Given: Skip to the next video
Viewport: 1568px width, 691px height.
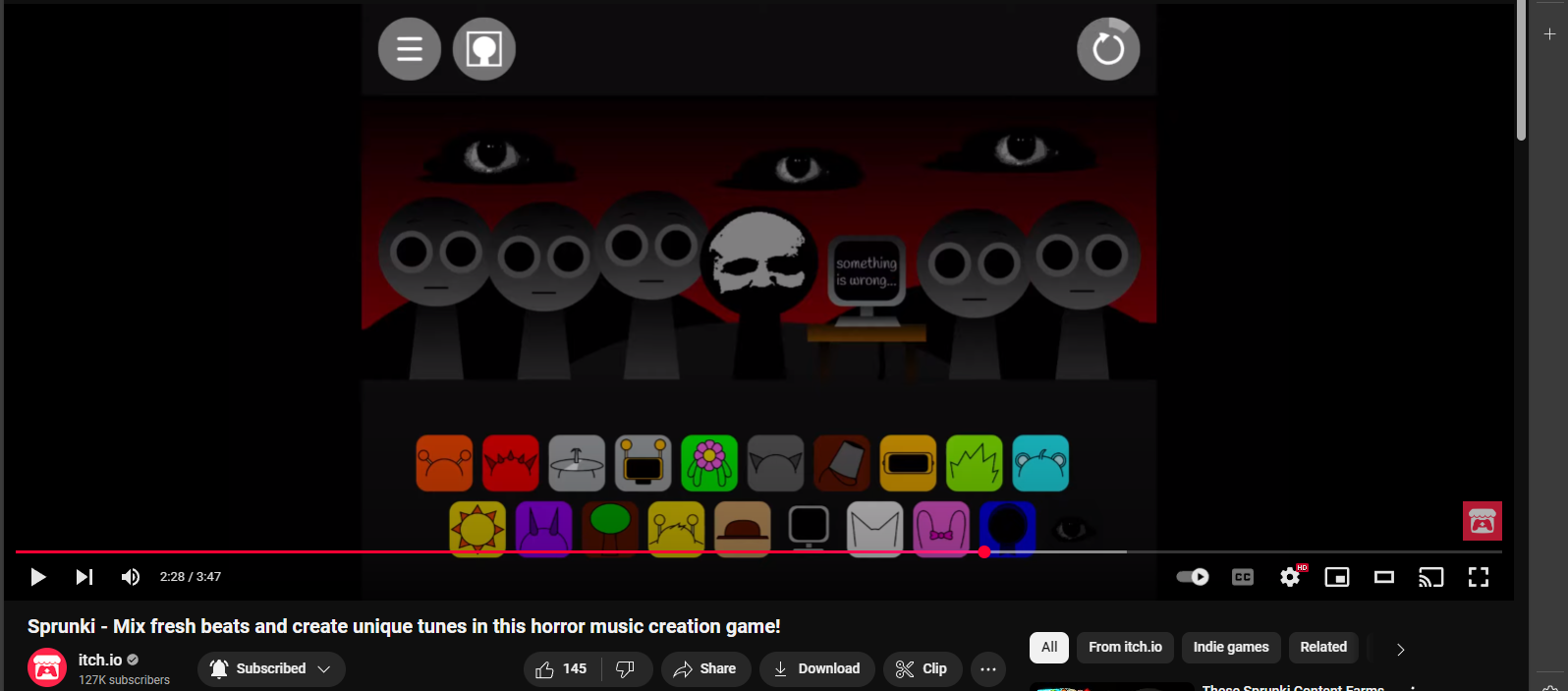Looking at the screenshot, I should 84,577.
